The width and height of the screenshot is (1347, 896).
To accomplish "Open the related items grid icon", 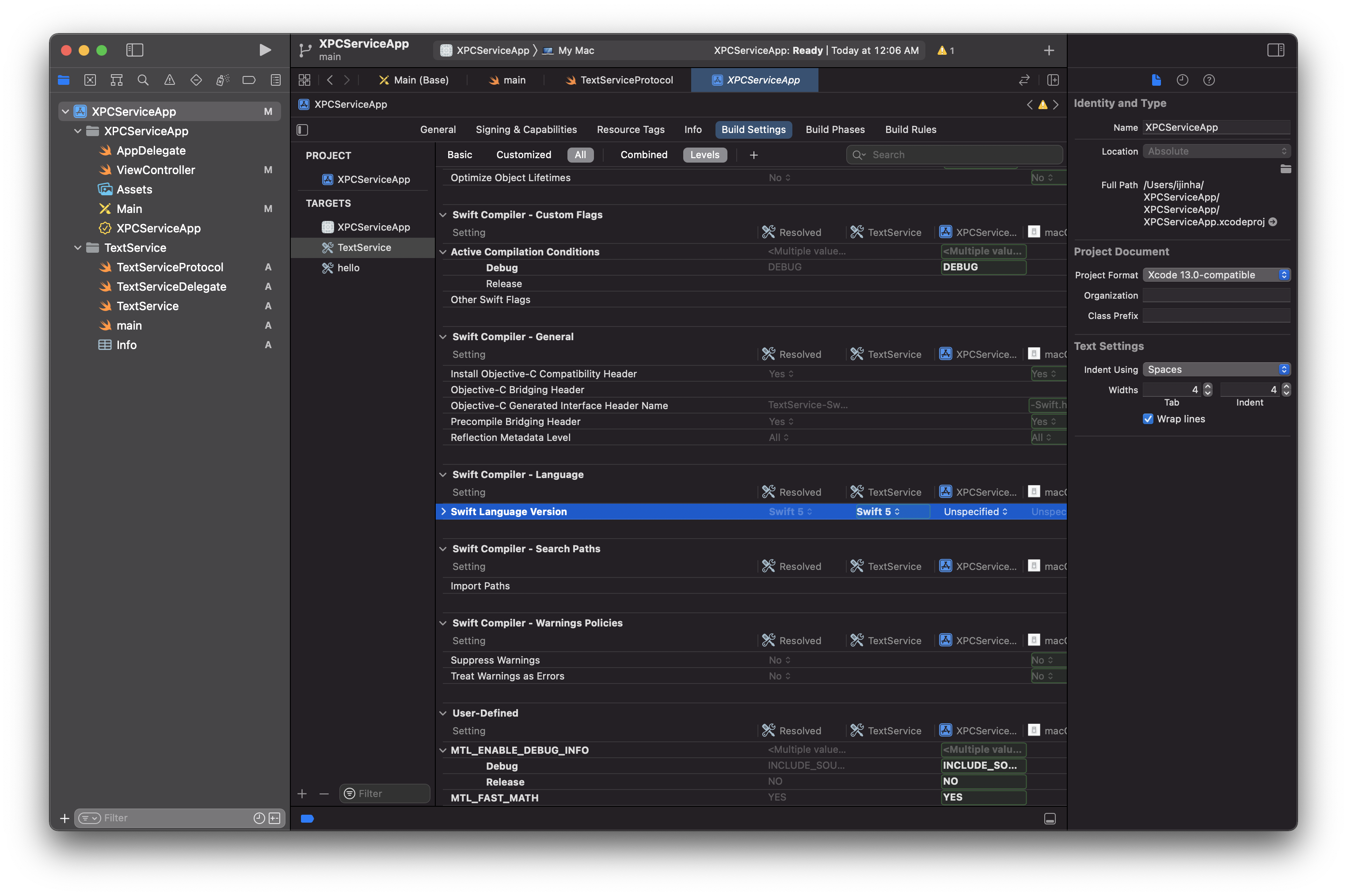I will click(304, 80).
